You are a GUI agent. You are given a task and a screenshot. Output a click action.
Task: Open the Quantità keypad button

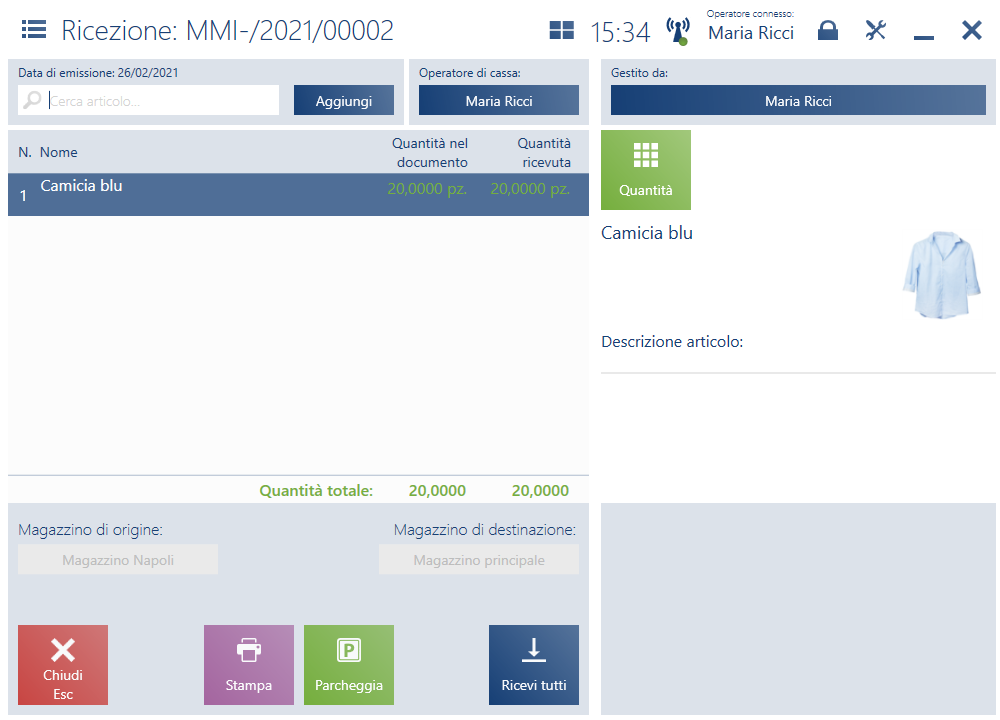click(x=645, y=170)
